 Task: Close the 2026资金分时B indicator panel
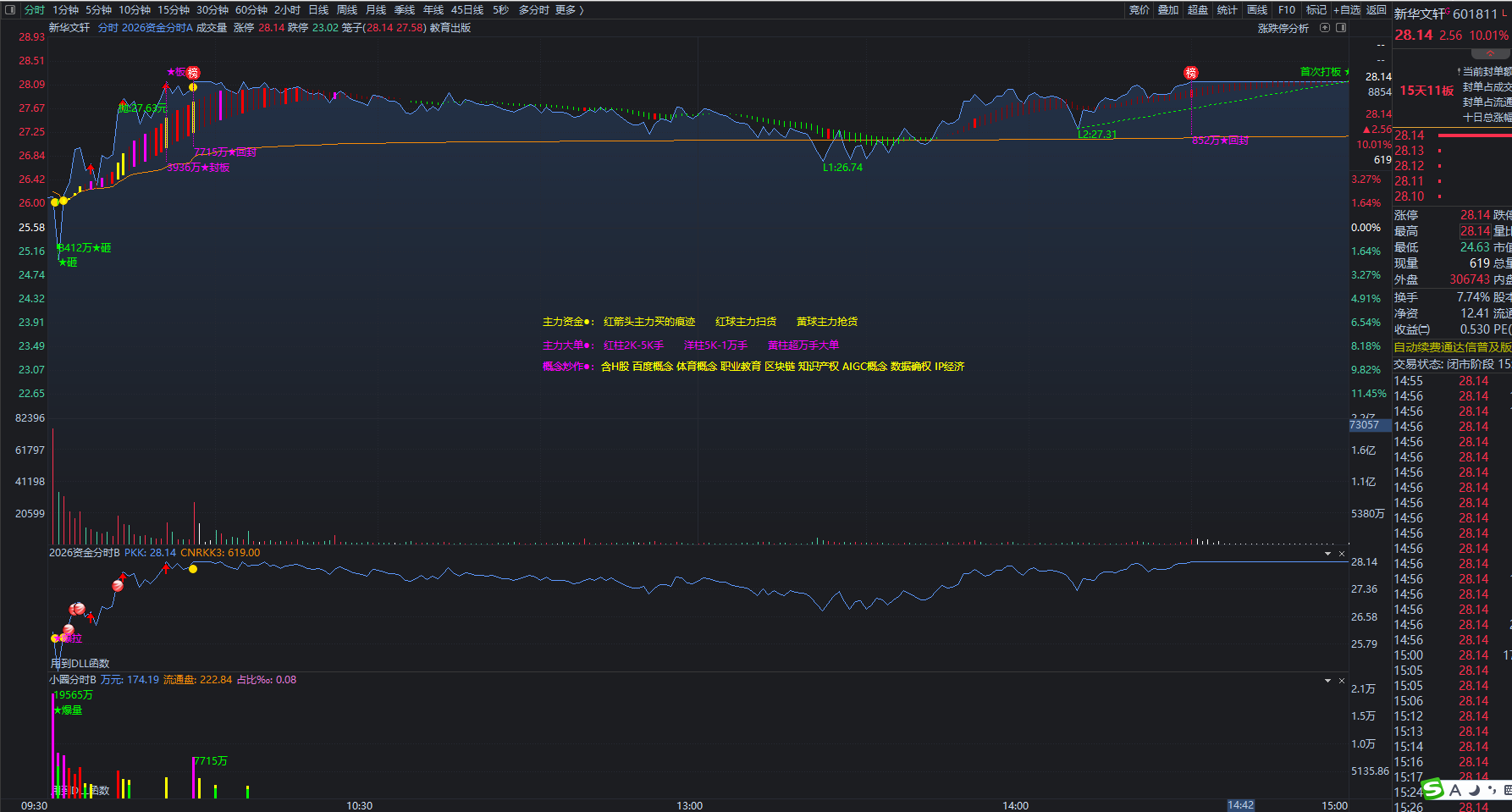(1342, 554)
